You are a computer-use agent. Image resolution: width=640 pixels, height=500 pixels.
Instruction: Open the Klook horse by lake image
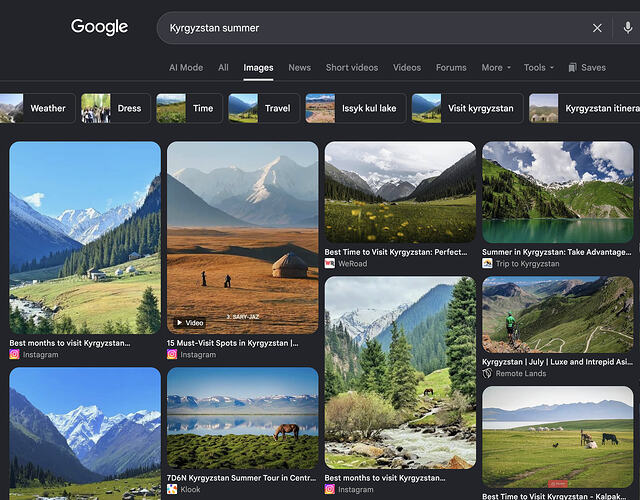click(x=242, y=418)
